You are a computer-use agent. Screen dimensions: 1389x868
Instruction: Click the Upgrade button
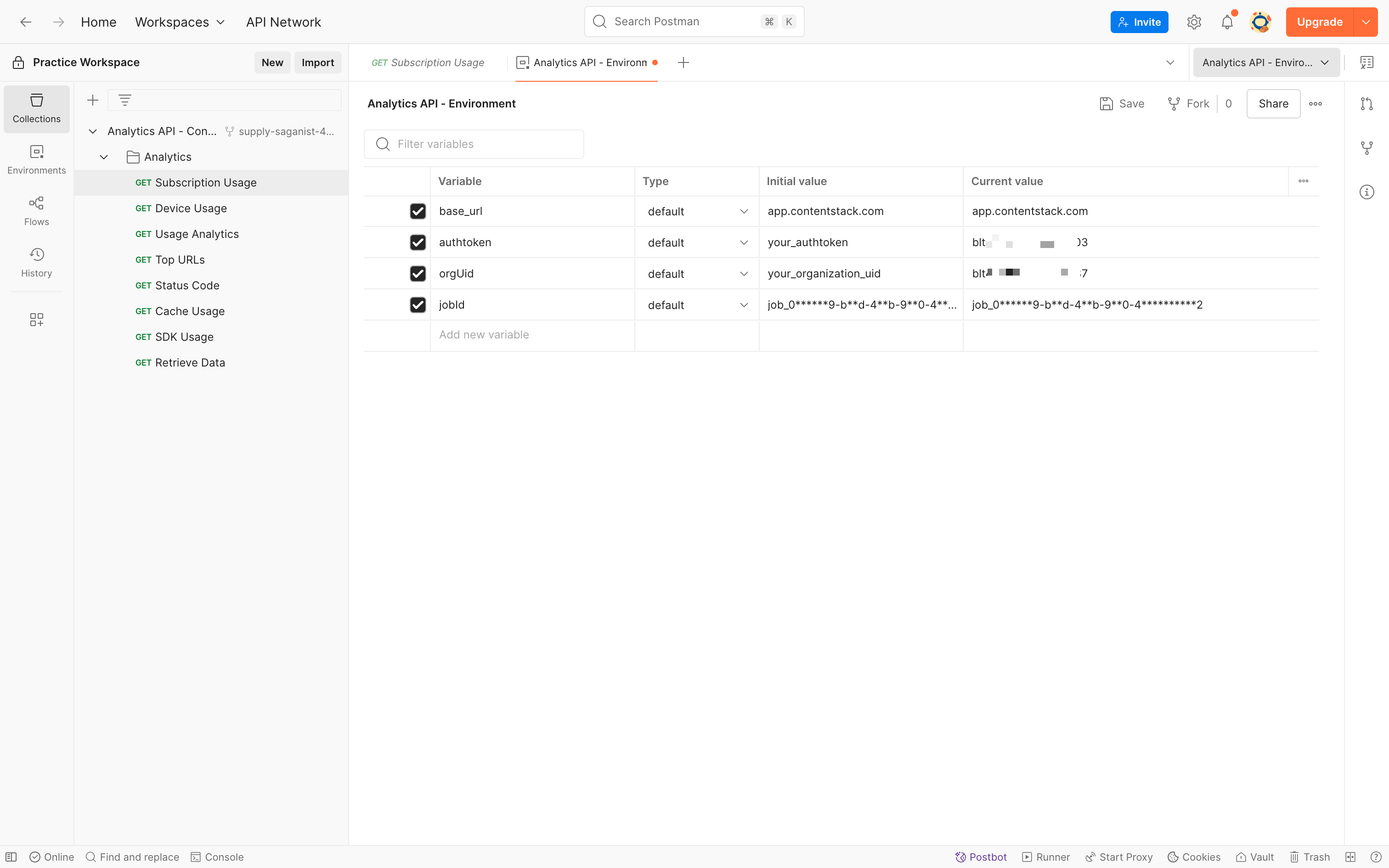coord(1320,22)
